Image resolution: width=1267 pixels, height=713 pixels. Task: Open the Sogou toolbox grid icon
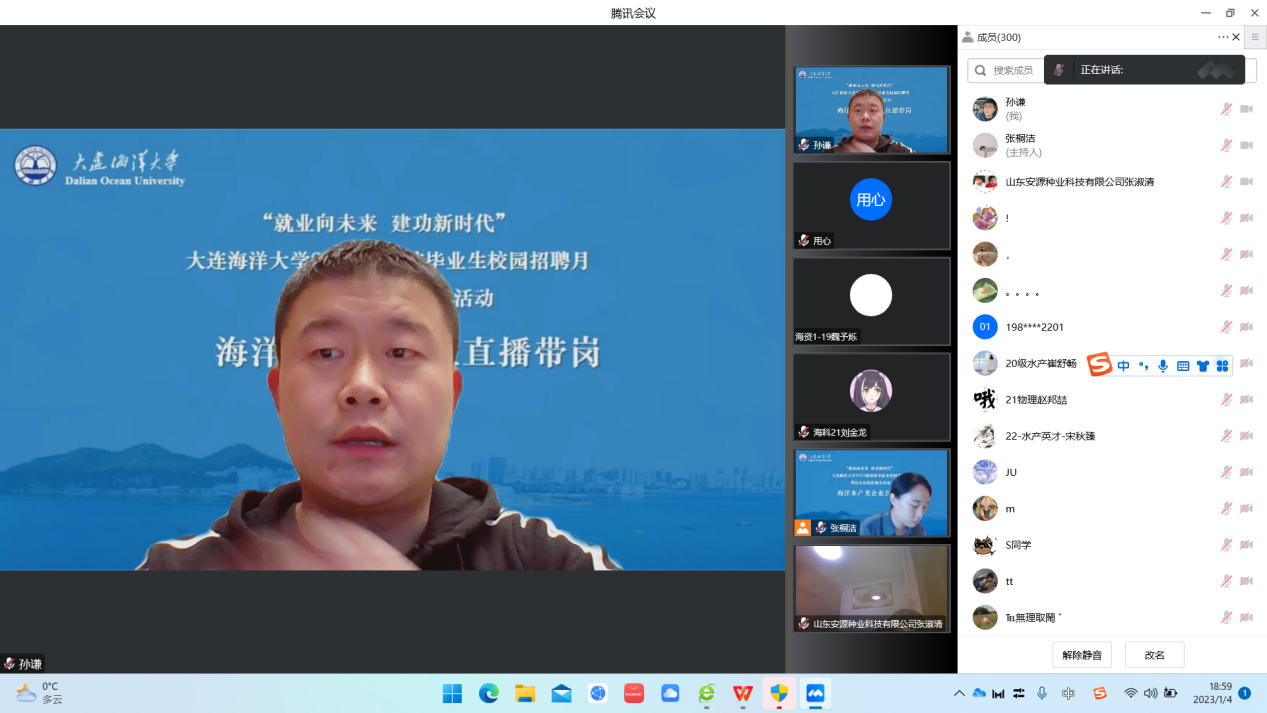pos(1222,366)
